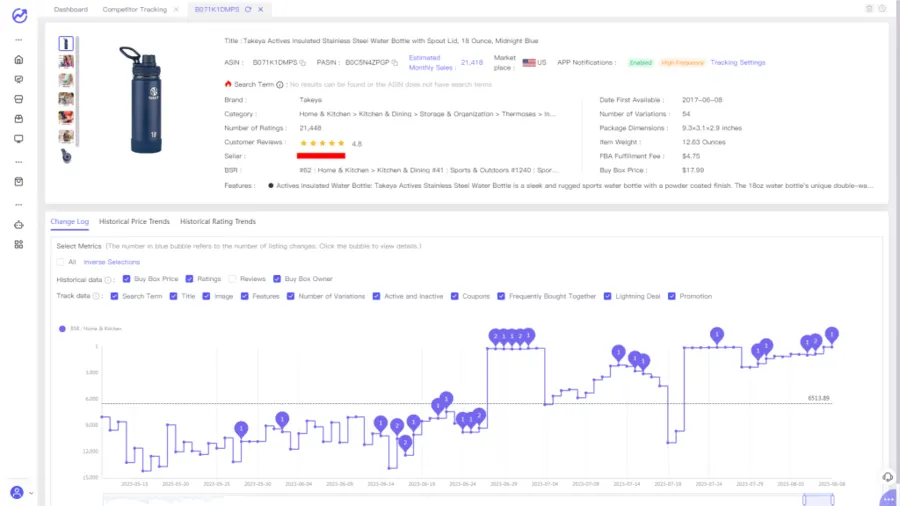Viewport: 900px width, 506px height.
Task: Open the home icon in sidebar
Action: pyautogui.click(x=19, y=60)
